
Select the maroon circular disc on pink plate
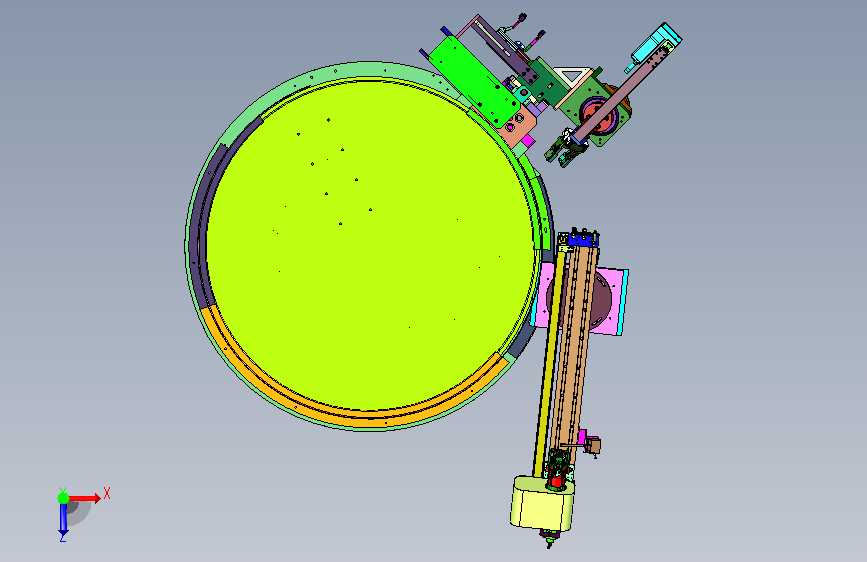point(602,299)
